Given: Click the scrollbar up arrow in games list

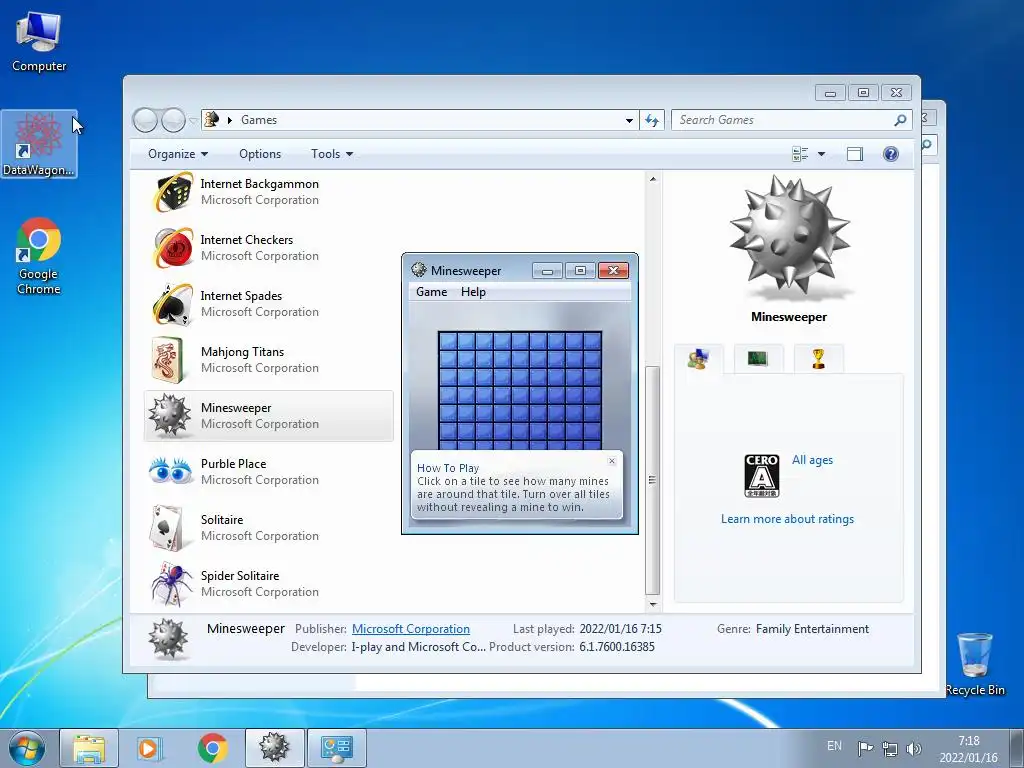Looking at the screenshot, I should [x=652, y=179].
